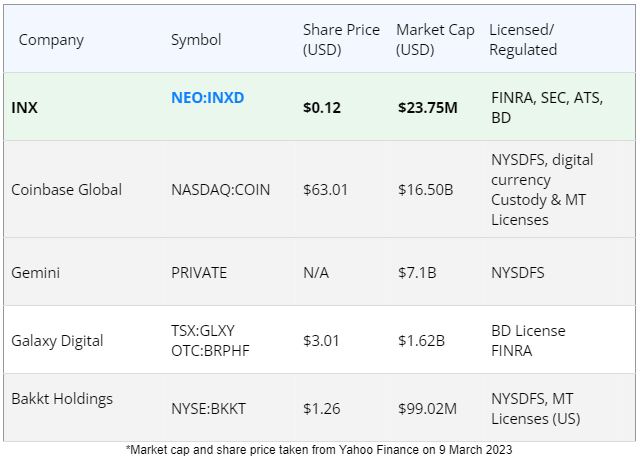Image resolution: width=640 pixels, height=463 pixels.
Task: Click the Yahoo Finance footnote text
Action: tap(319, 450)
